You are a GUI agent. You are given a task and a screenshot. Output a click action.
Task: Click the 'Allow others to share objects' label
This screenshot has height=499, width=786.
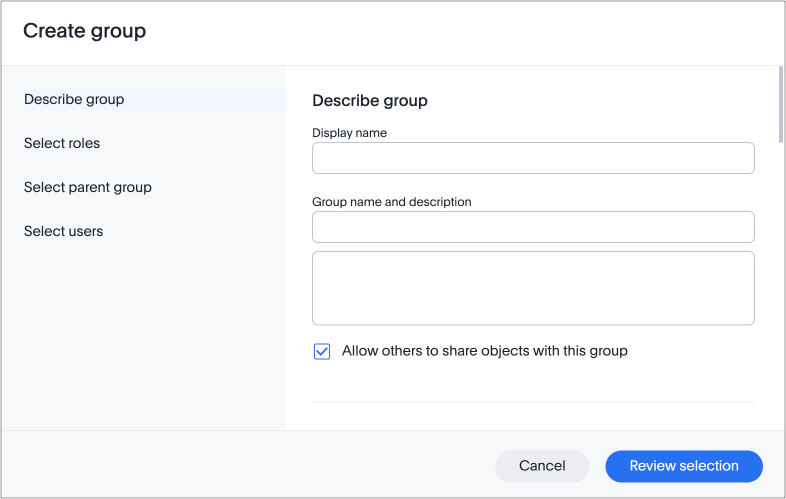pyautogui.click(x=484, y=351)
